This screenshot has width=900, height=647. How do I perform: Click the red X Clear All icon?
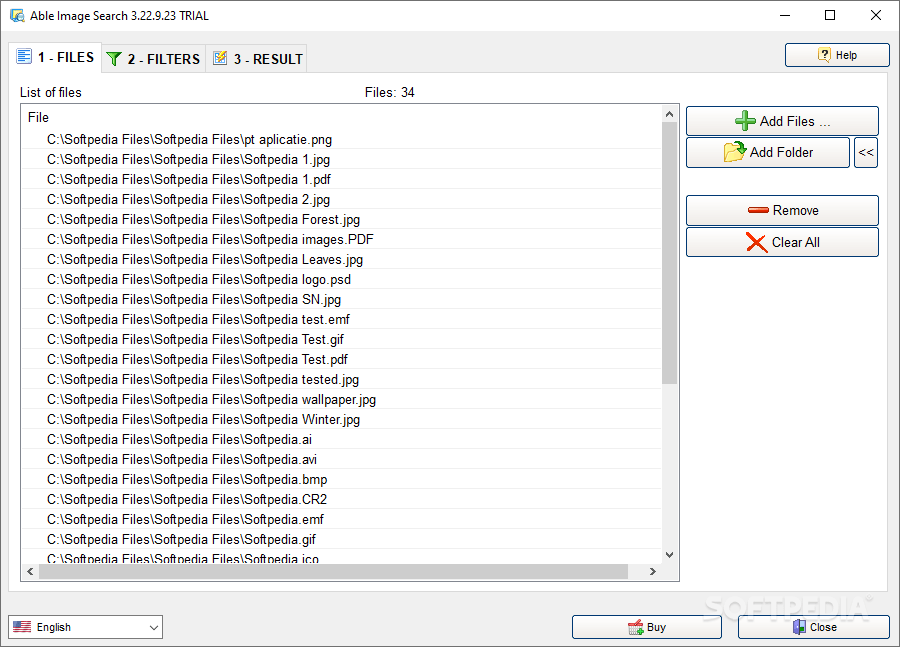(x=757, y=242)
